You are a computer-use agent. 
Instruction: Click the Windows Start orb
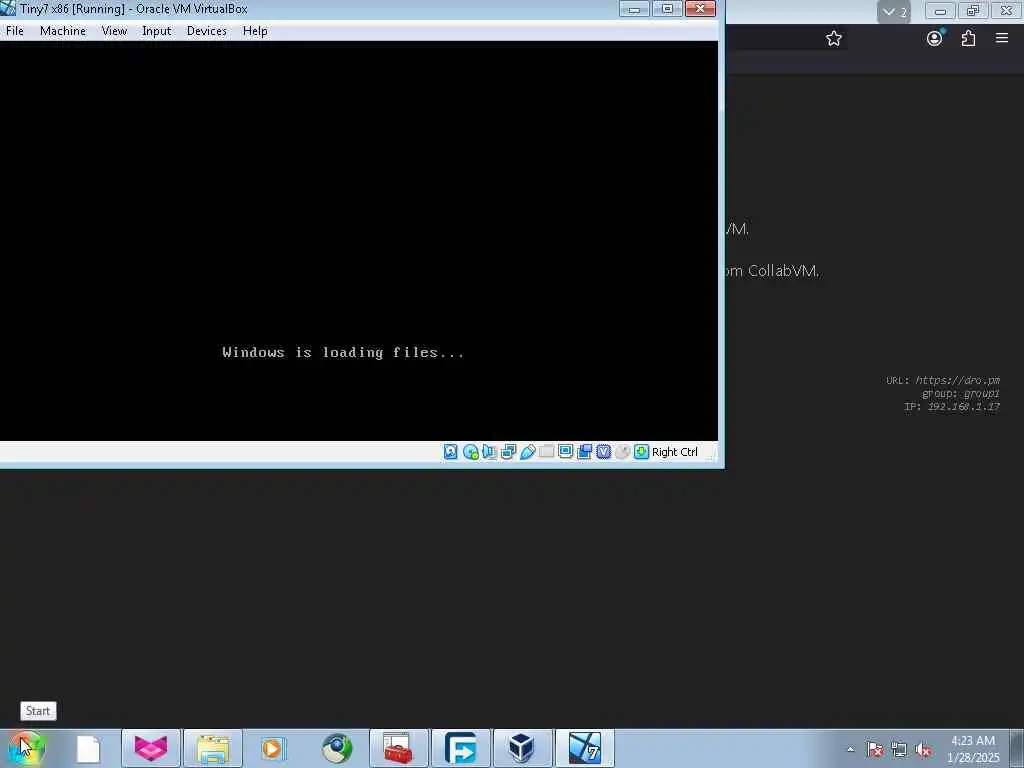click(27, 748)
